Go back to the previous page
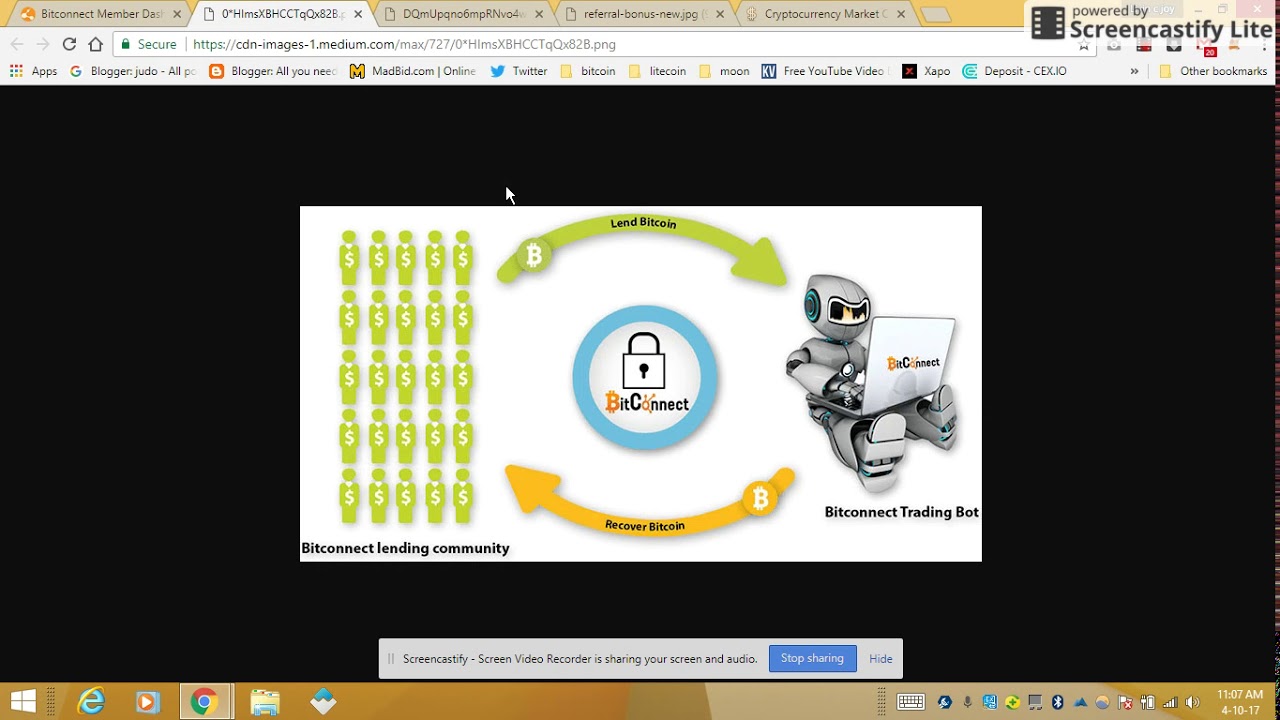Screen dimensions: 1280x720 coord(17,44)
